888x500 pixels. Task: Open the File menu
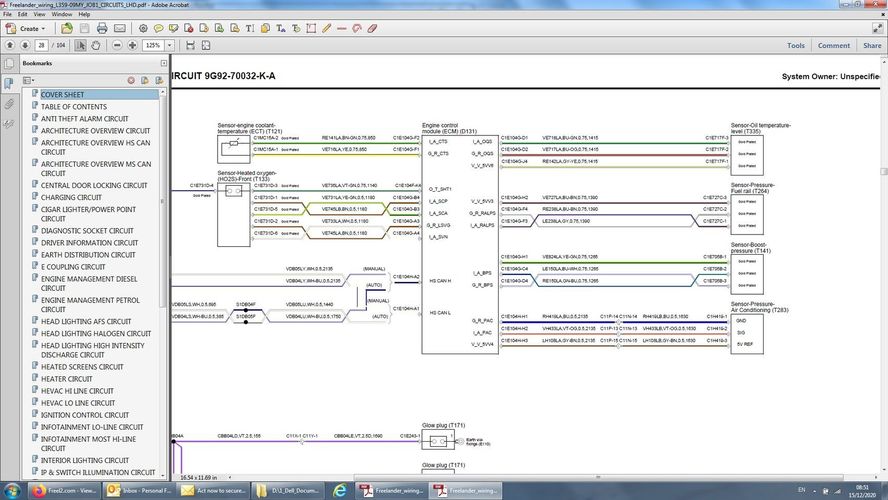[7, 14]
